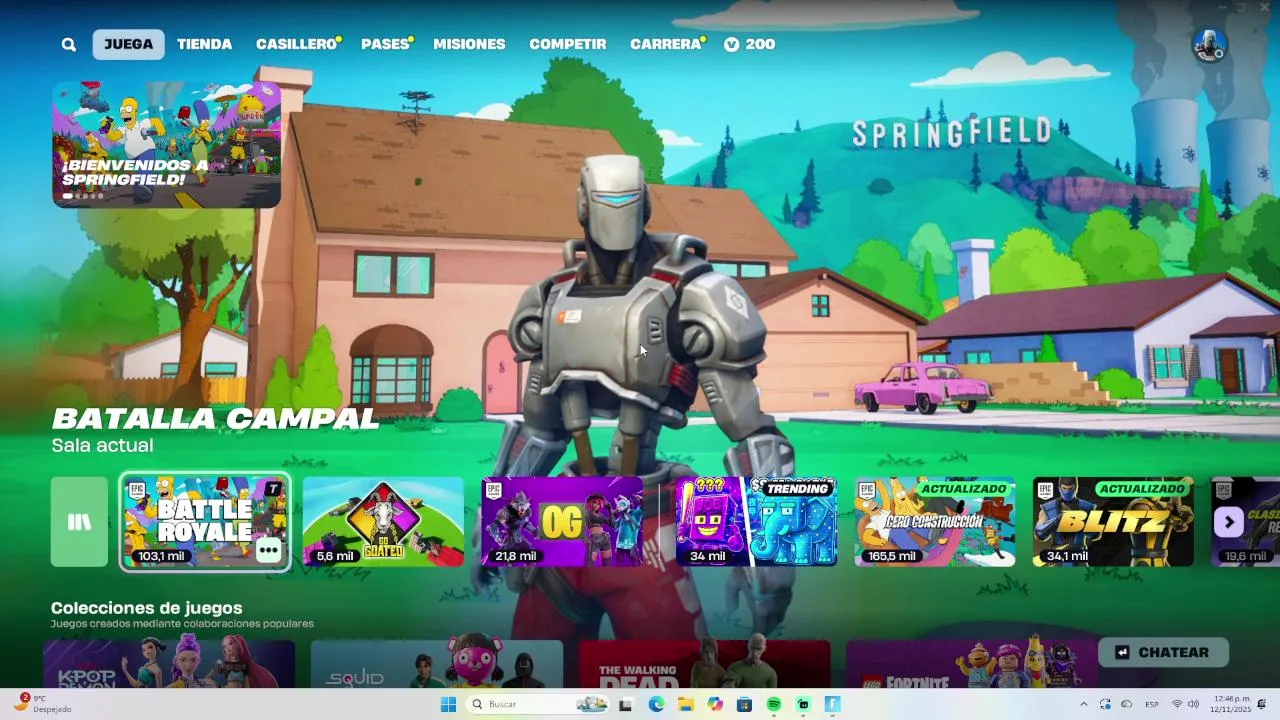Open the MISIONES tab

coord(469,44)
